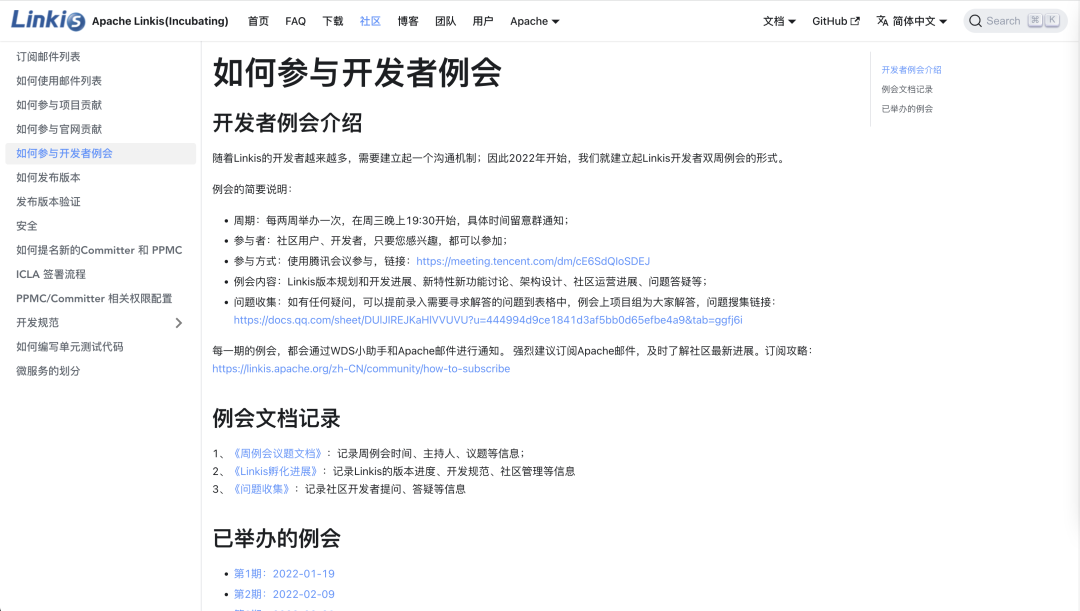Viewport: 1080px width, 611px height.
Task: Open the 文档 dropdown menu
Action: (779, 21)
